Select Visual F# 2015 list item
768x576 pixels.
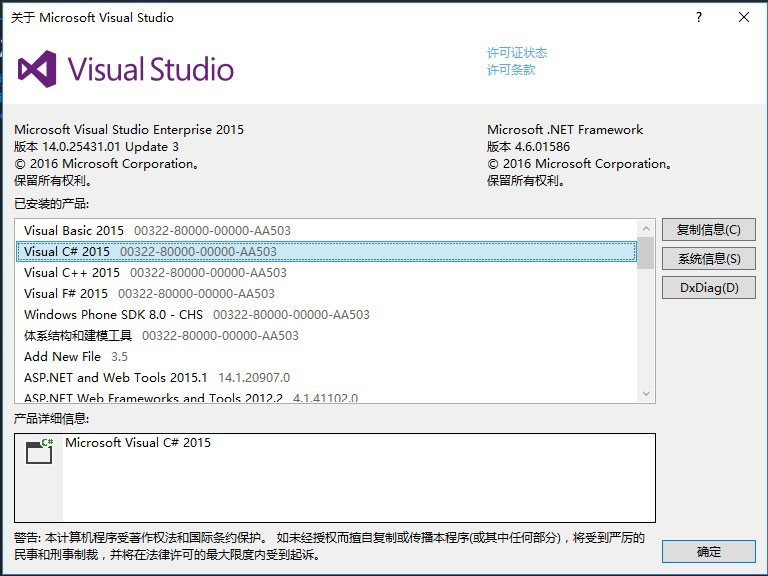pyautogui.click(x=66, y=294)
